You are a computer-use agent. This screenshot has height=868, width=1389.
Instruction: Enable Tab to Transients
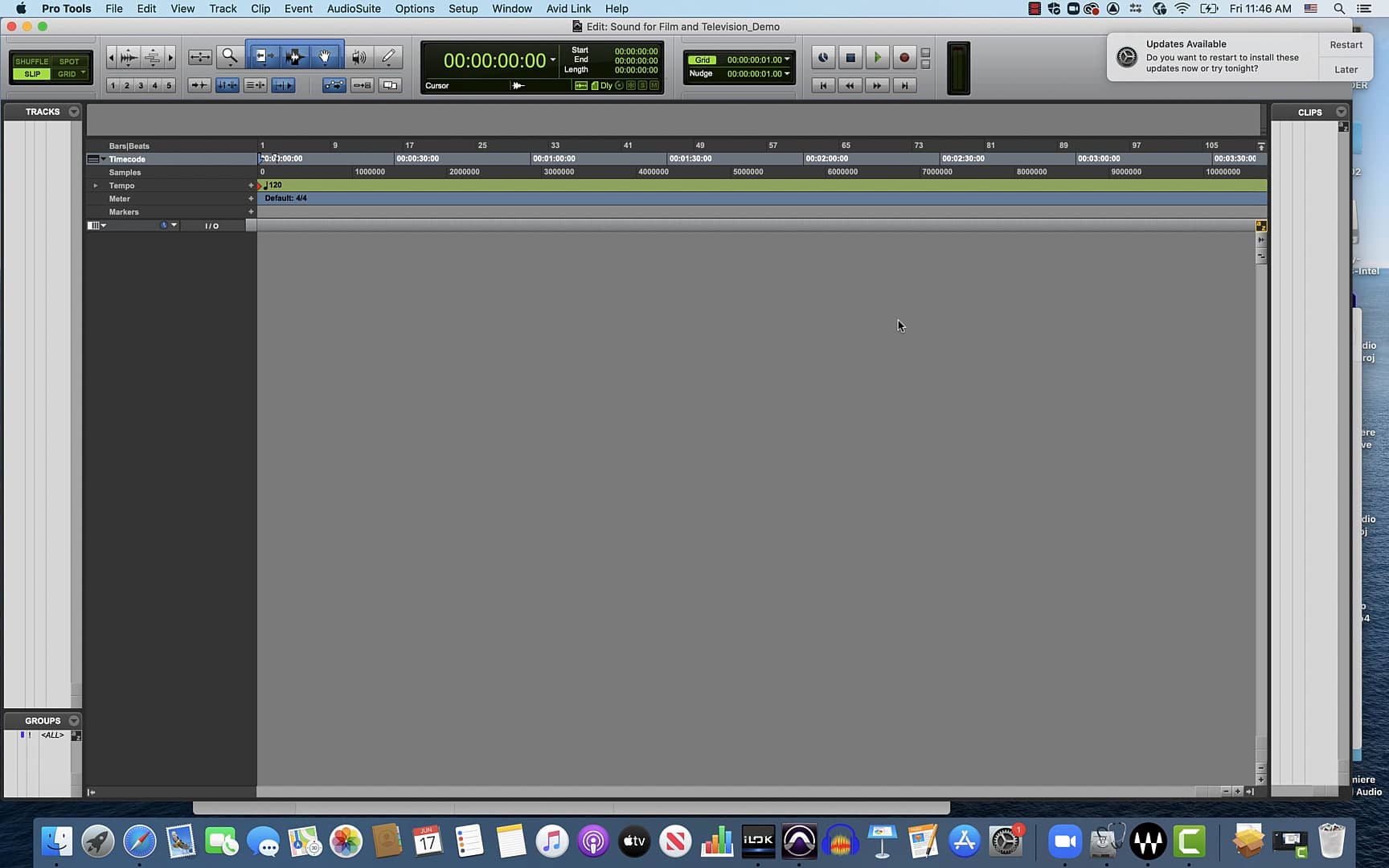tap(199, 84)
